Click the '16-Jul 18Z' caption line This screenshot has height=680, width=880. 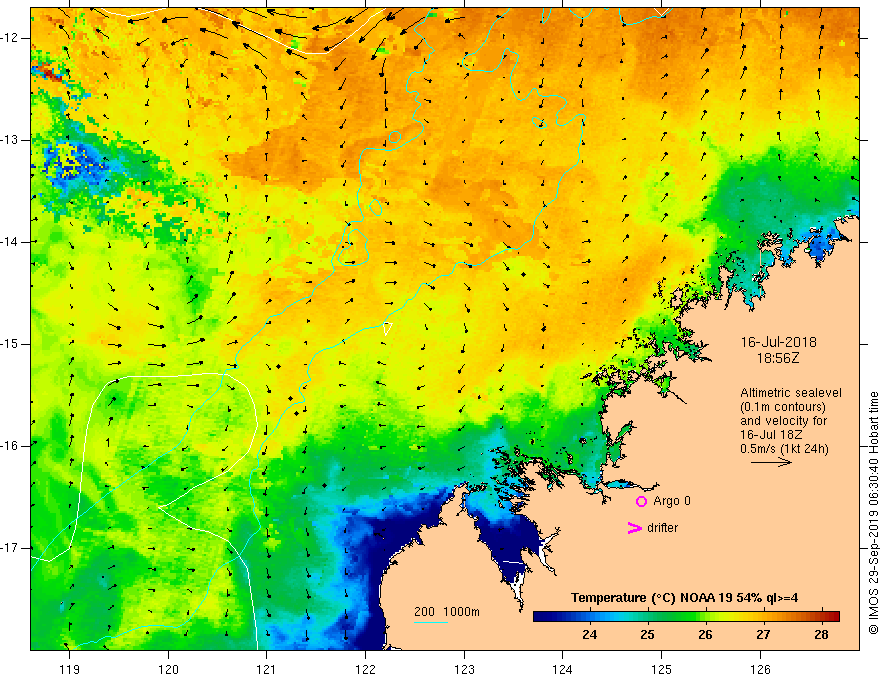pyautogui.click(x=771, y=435)
